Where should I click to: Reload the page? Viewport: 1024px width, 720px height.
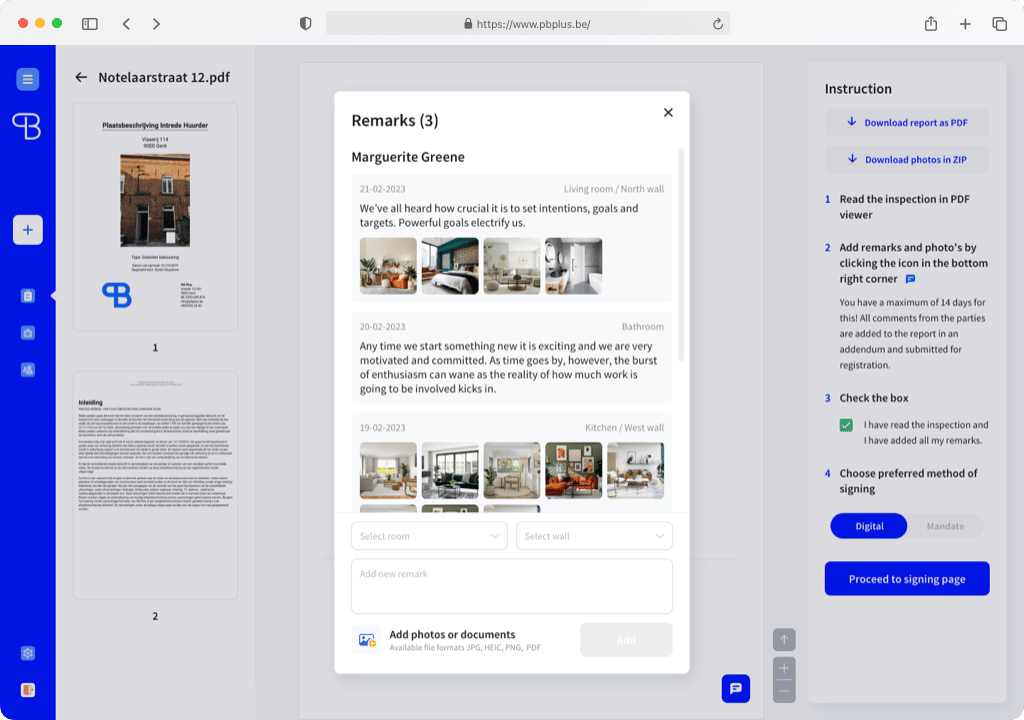coord(718,24)
